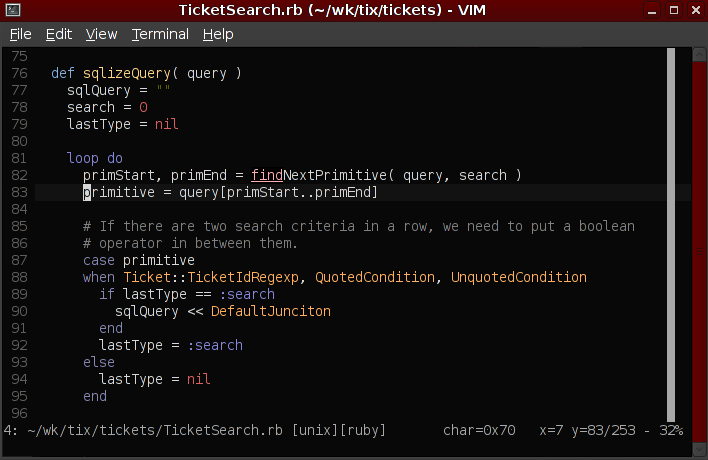Click line number 96
708x460 pixels.
(19, 413)
